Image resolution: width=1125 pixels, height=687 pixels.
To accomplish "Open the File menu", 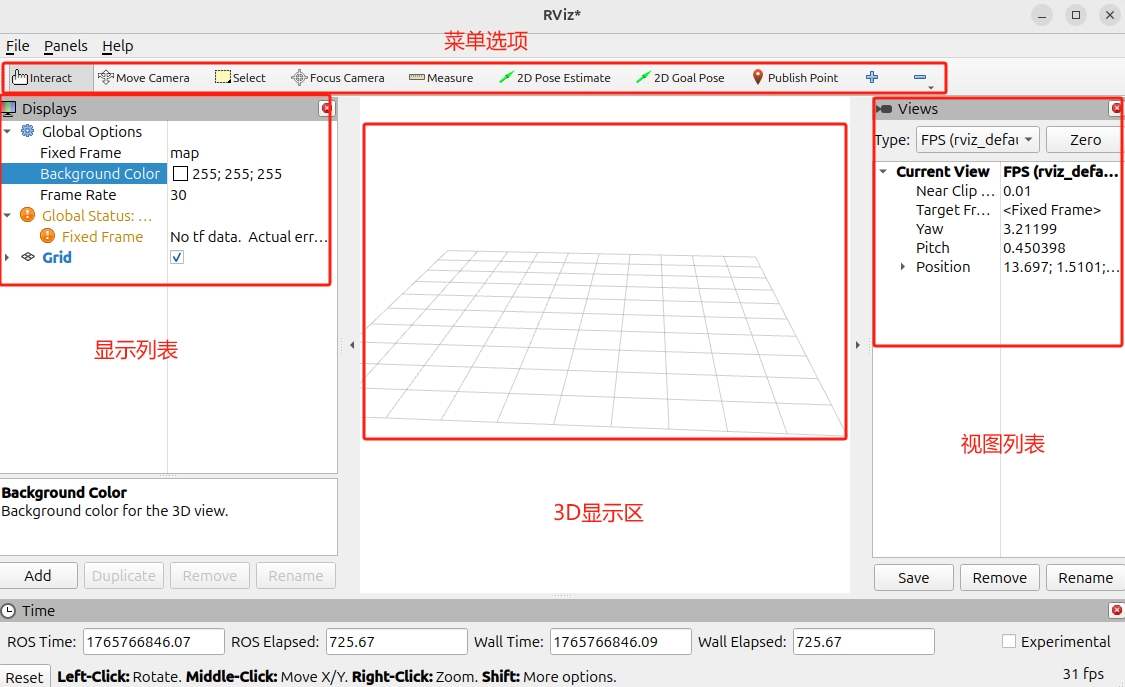I will coord(17,46).
